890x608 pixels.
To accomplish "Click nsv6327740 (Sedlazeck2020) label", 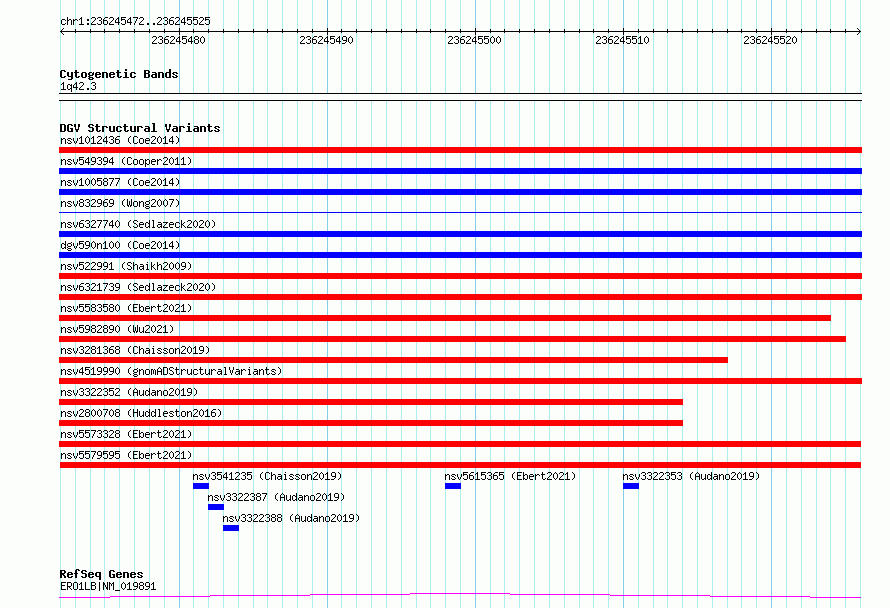I will [x=138, y=224].
